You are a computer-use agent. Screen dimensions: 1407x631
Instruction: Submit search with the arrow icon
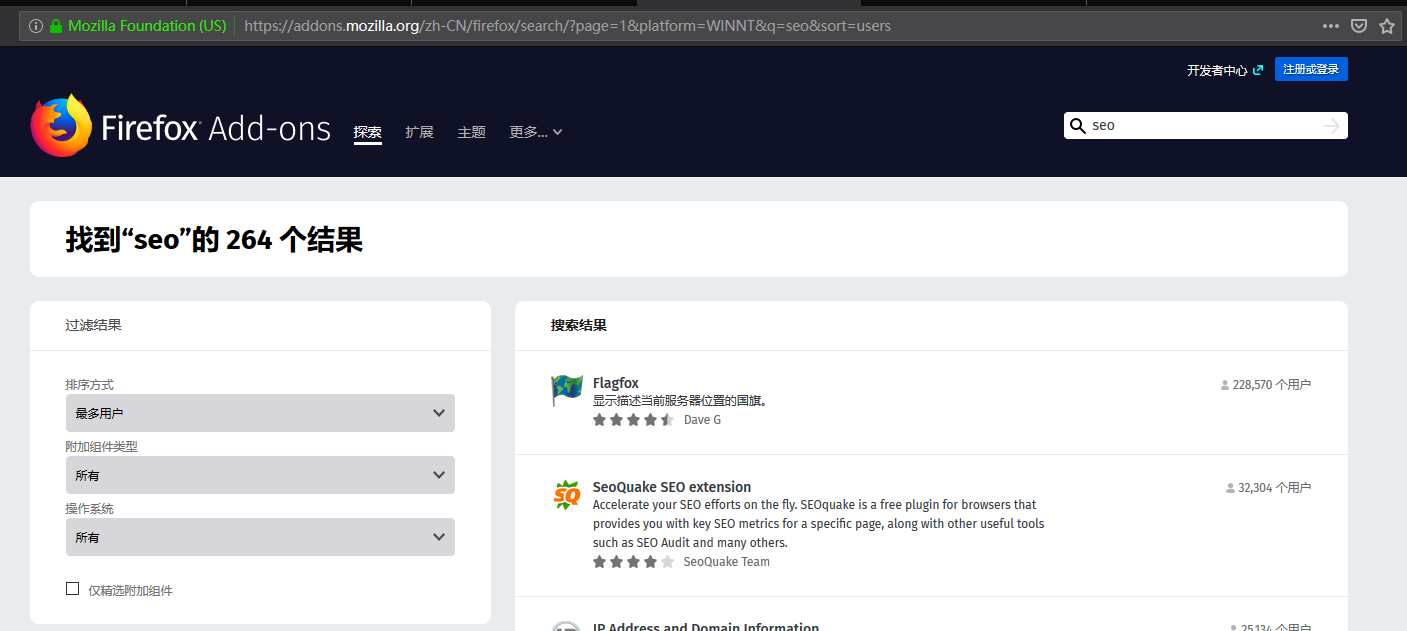1331,125
